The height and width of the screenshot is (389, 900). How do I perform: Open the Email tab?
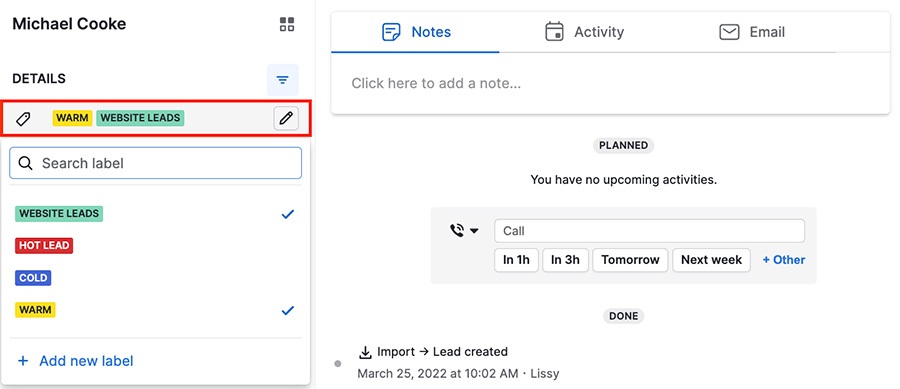(752, 32)
